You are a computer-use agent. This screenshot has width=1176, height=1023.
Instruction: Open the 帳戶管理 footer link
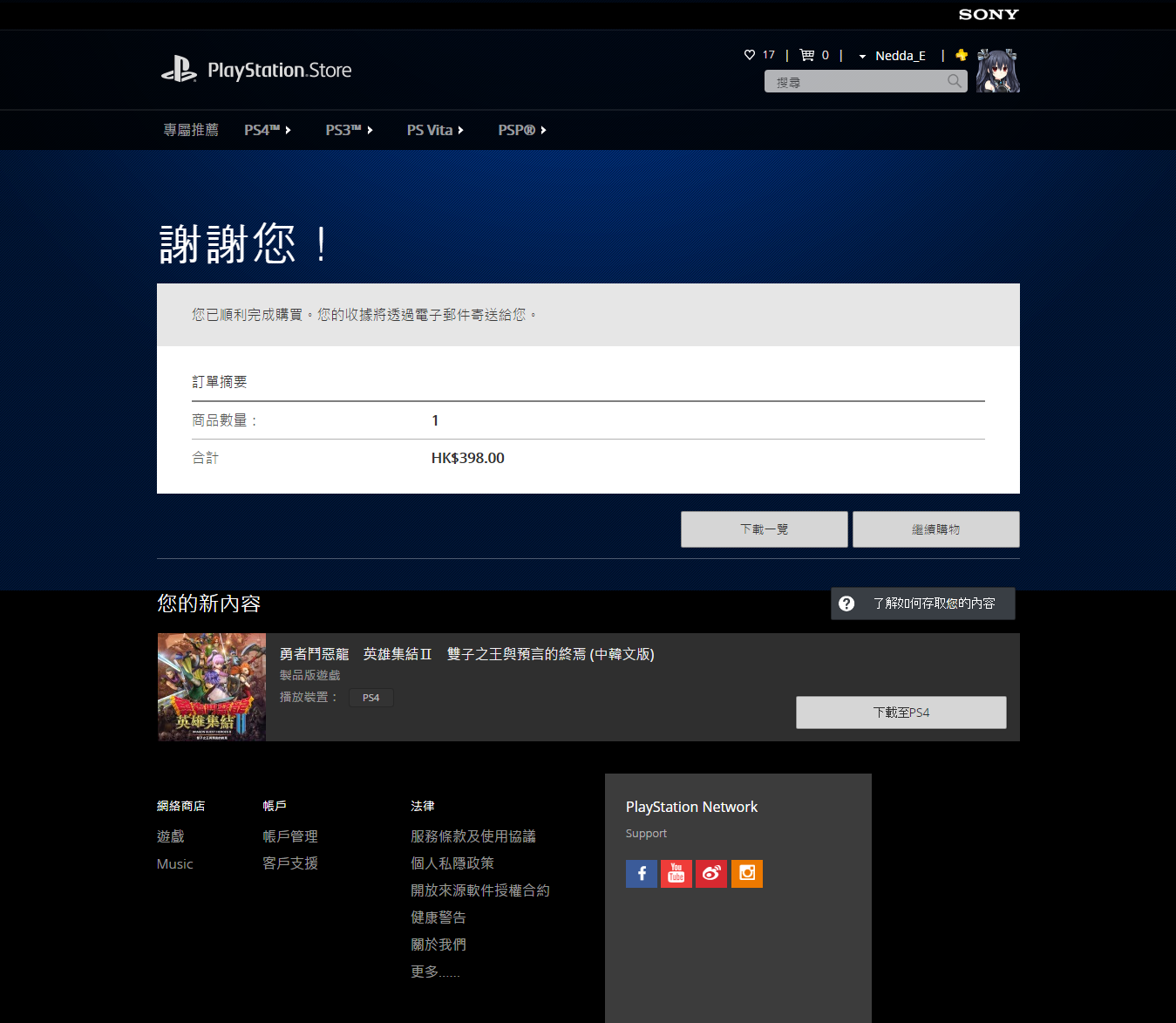point(290,836)
